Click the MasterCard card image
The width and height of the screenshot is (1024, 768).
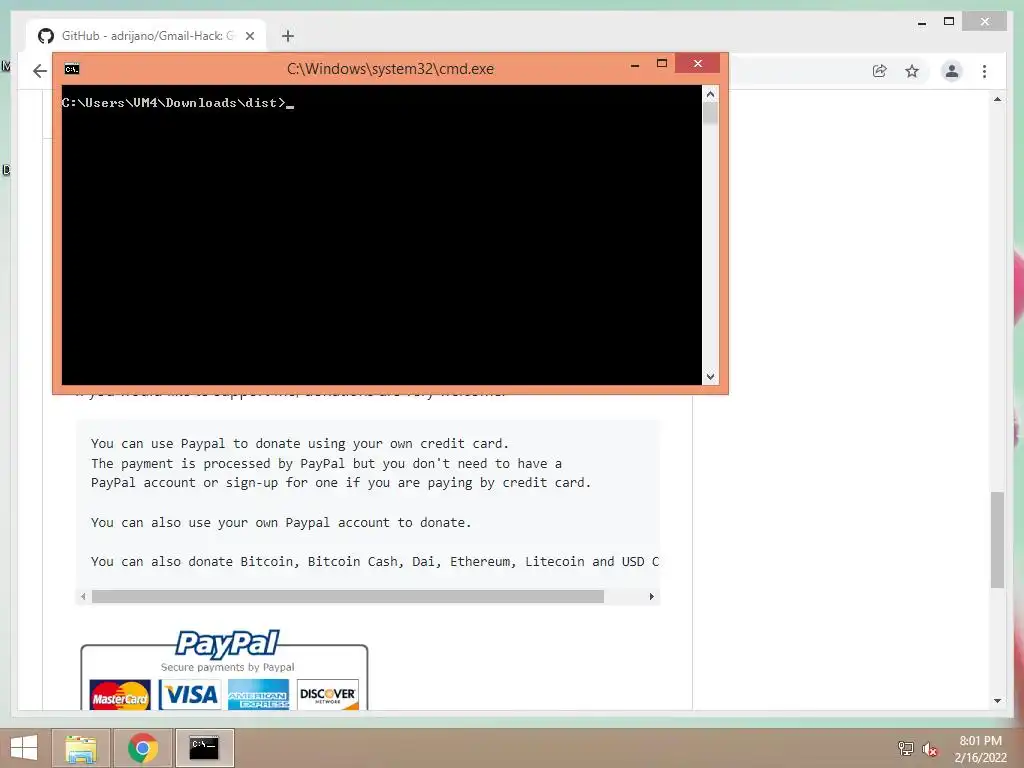[x=120, y=696]
